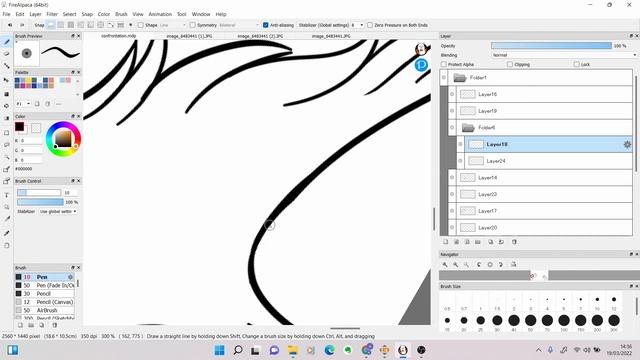Click the delete layer trash icon
640x360 pixels.
(514, 242)
